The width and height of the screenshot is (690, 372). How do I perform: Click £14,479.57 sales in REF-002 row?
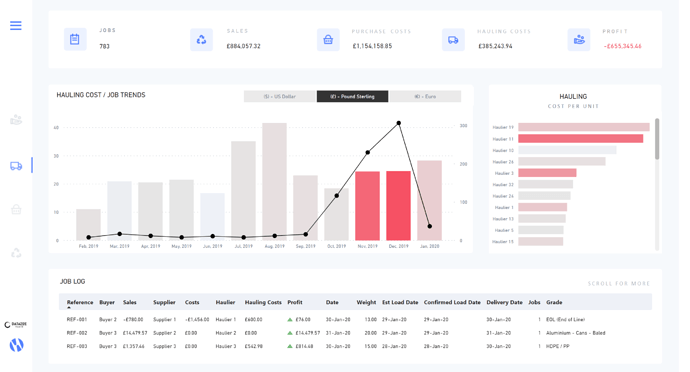135,333
